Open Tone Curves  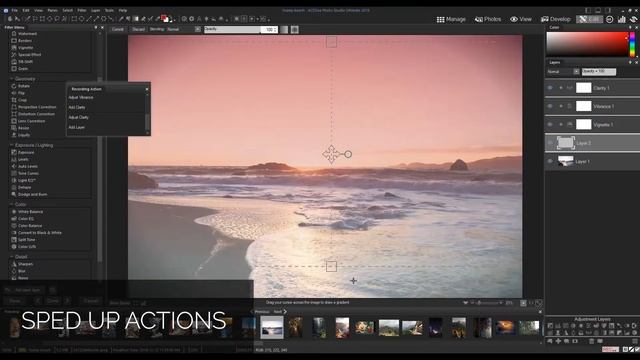(25, 173)
